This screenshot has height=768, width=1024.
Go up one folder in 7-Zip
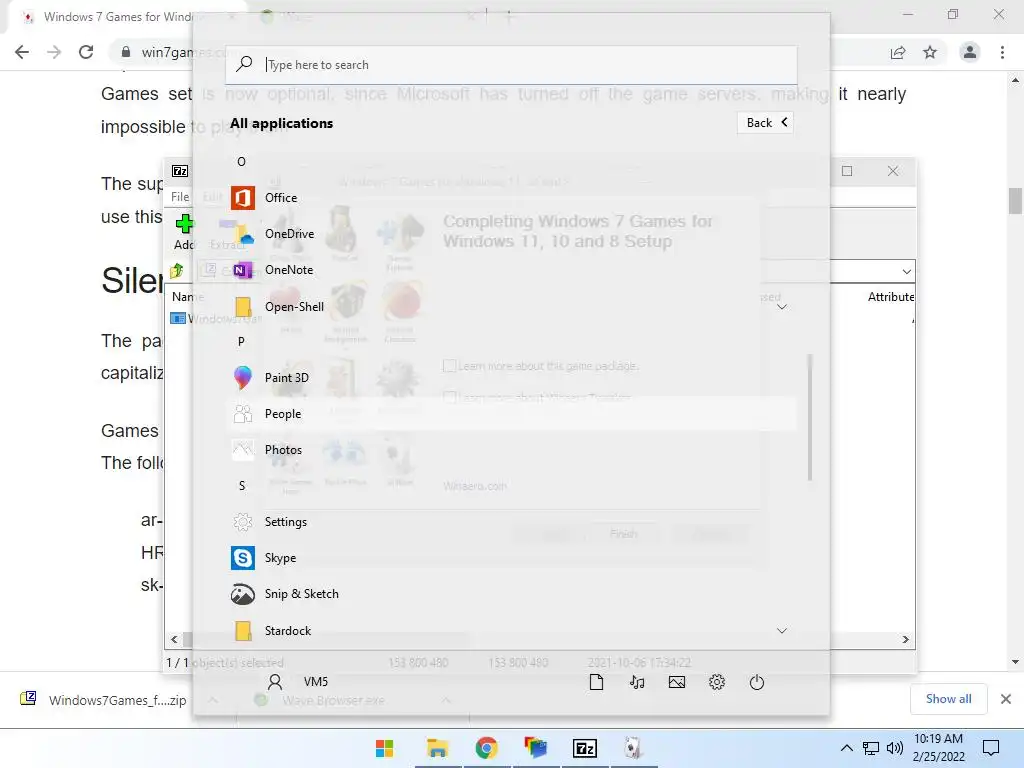[x=176, y=270]
